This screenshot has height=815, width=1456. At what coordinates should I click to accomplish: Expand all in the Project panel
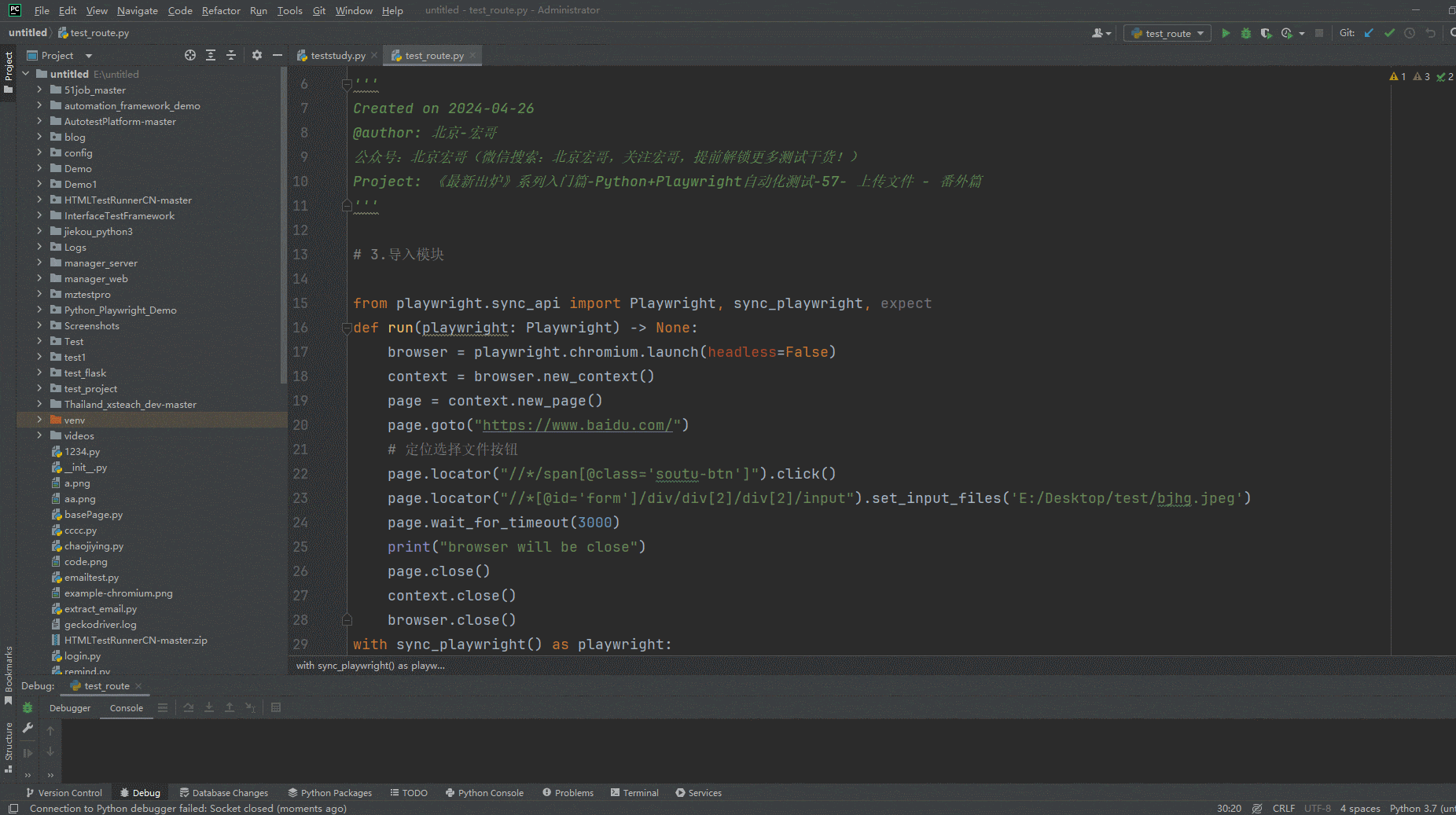tap(211, 55)
